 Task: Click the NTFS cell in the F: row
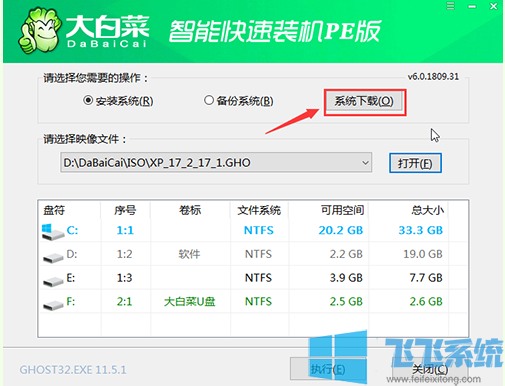258,301
